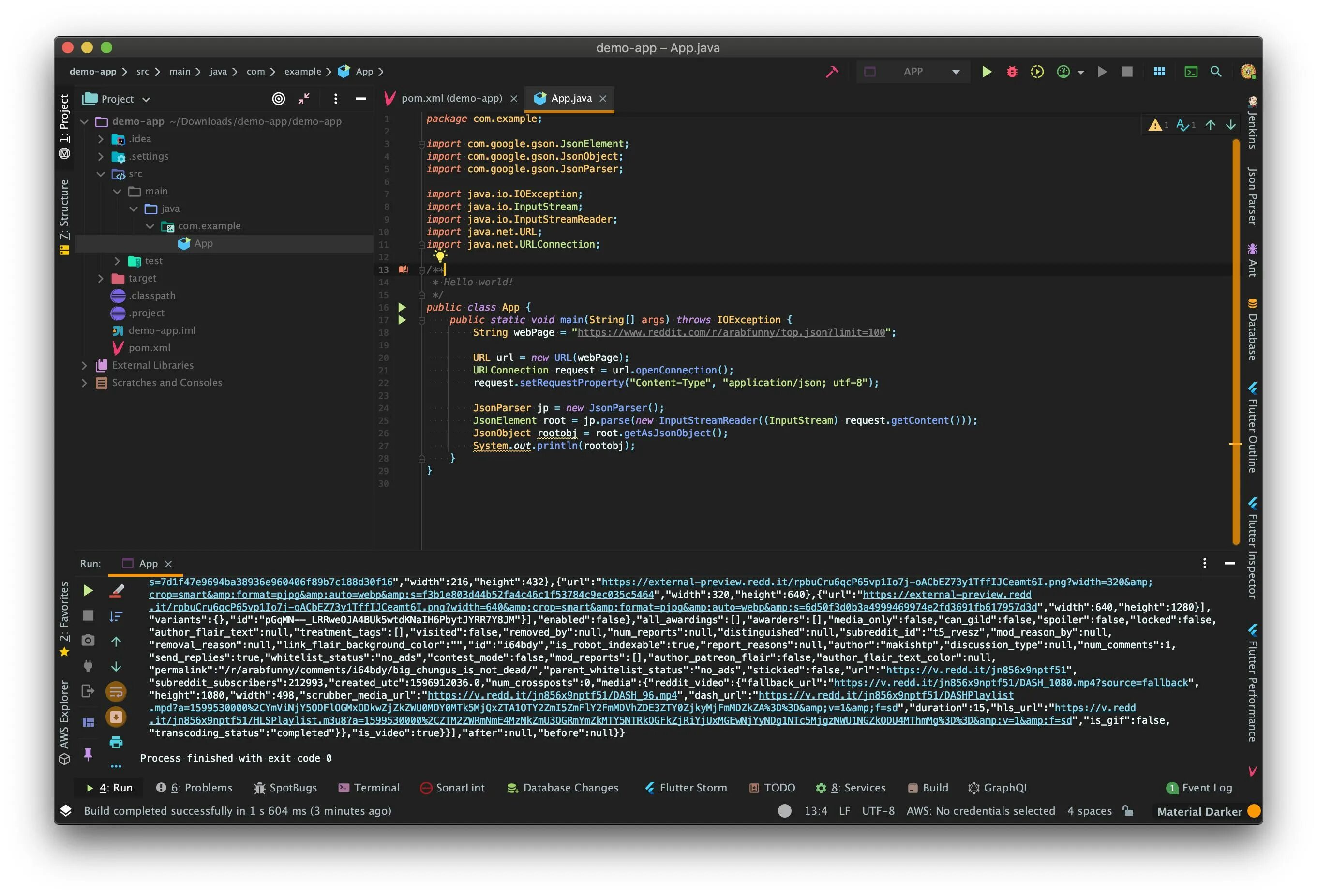Image resolution: width=1317 pixels, height=896 pixels.
Task: Click the reddit top.json URL link in the code
Action: pos(731,333)
